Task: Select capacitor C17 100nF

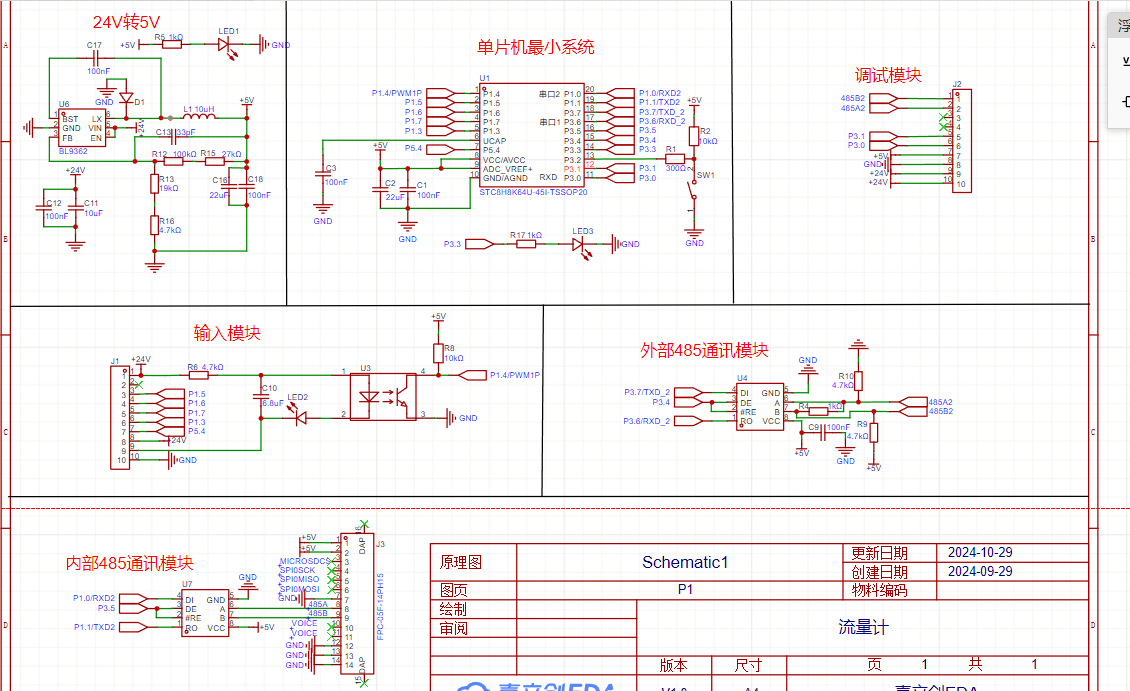Action: [x=96, y=59]
